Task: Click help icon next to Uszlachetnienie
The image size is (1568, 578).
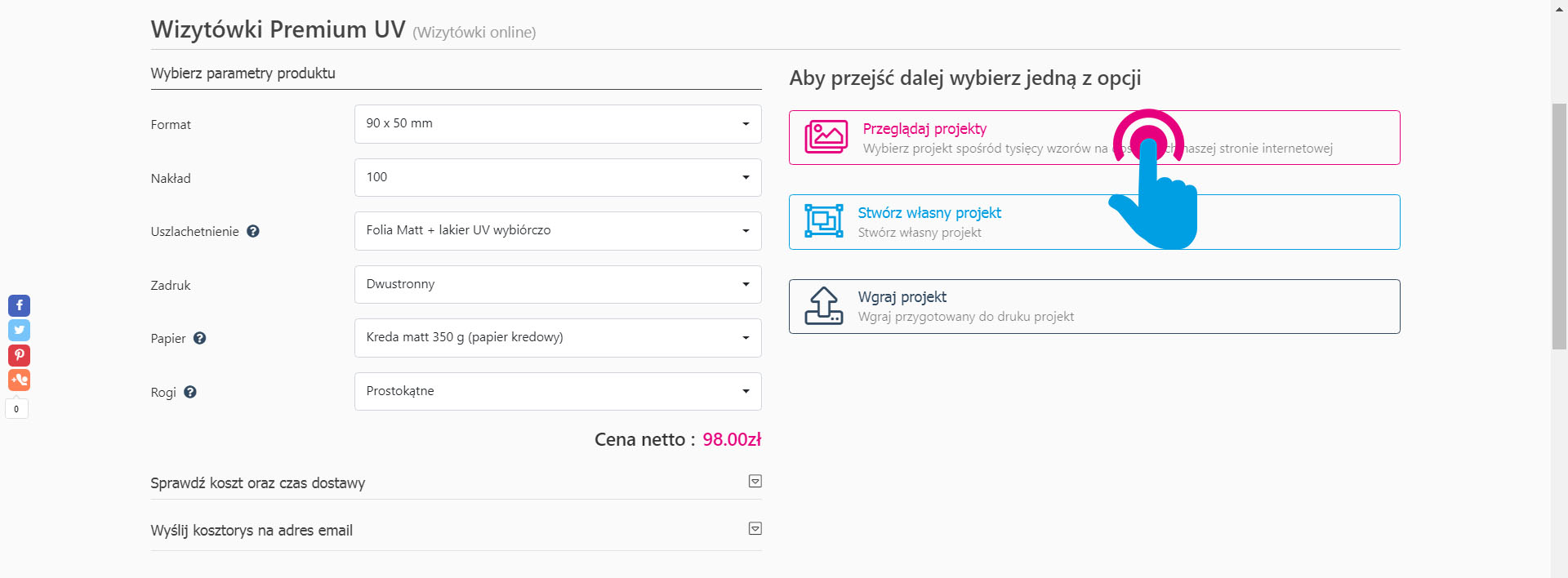Action: (253, 231)
